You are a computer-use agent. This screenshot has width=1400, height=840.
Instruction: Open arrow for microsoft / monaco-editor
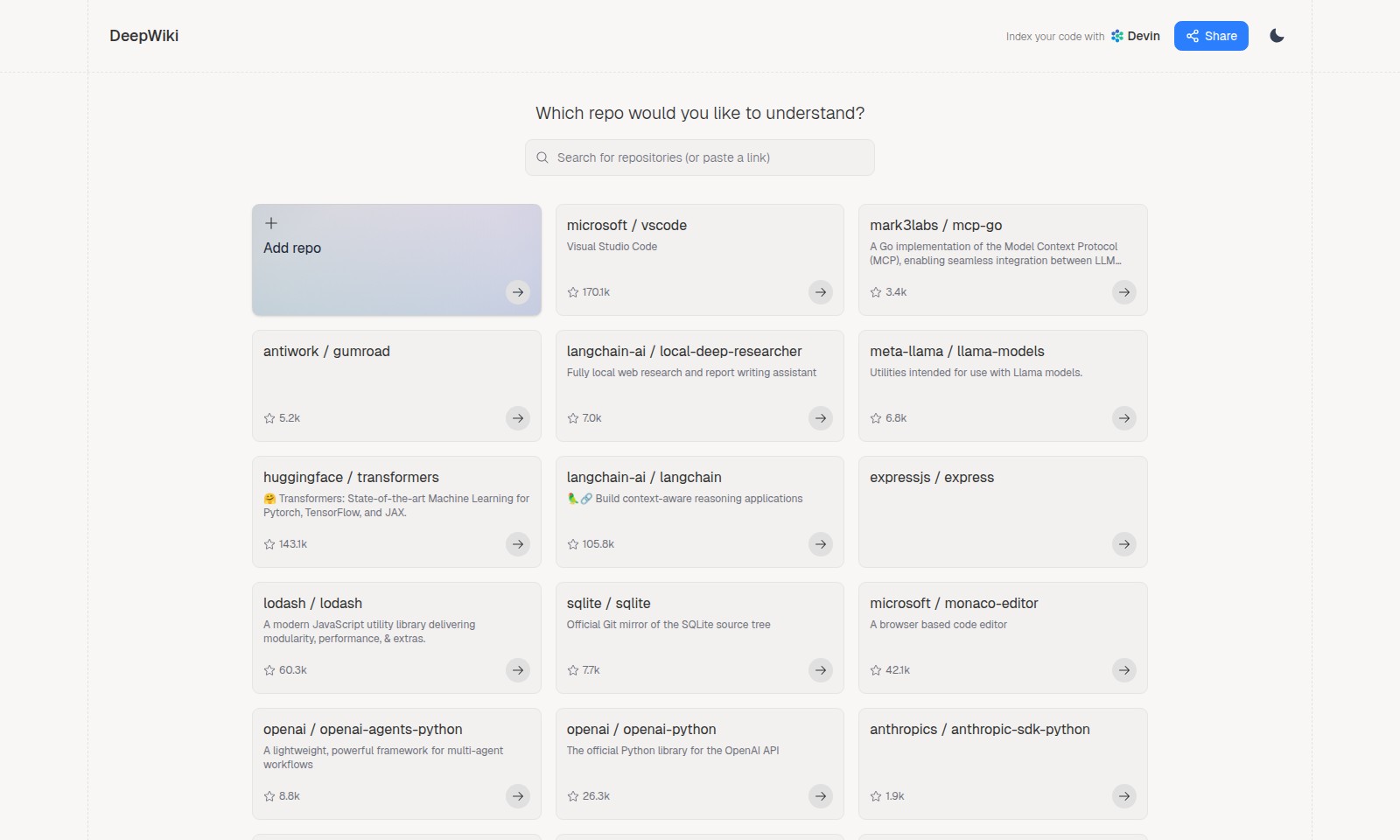[1124, 670]
